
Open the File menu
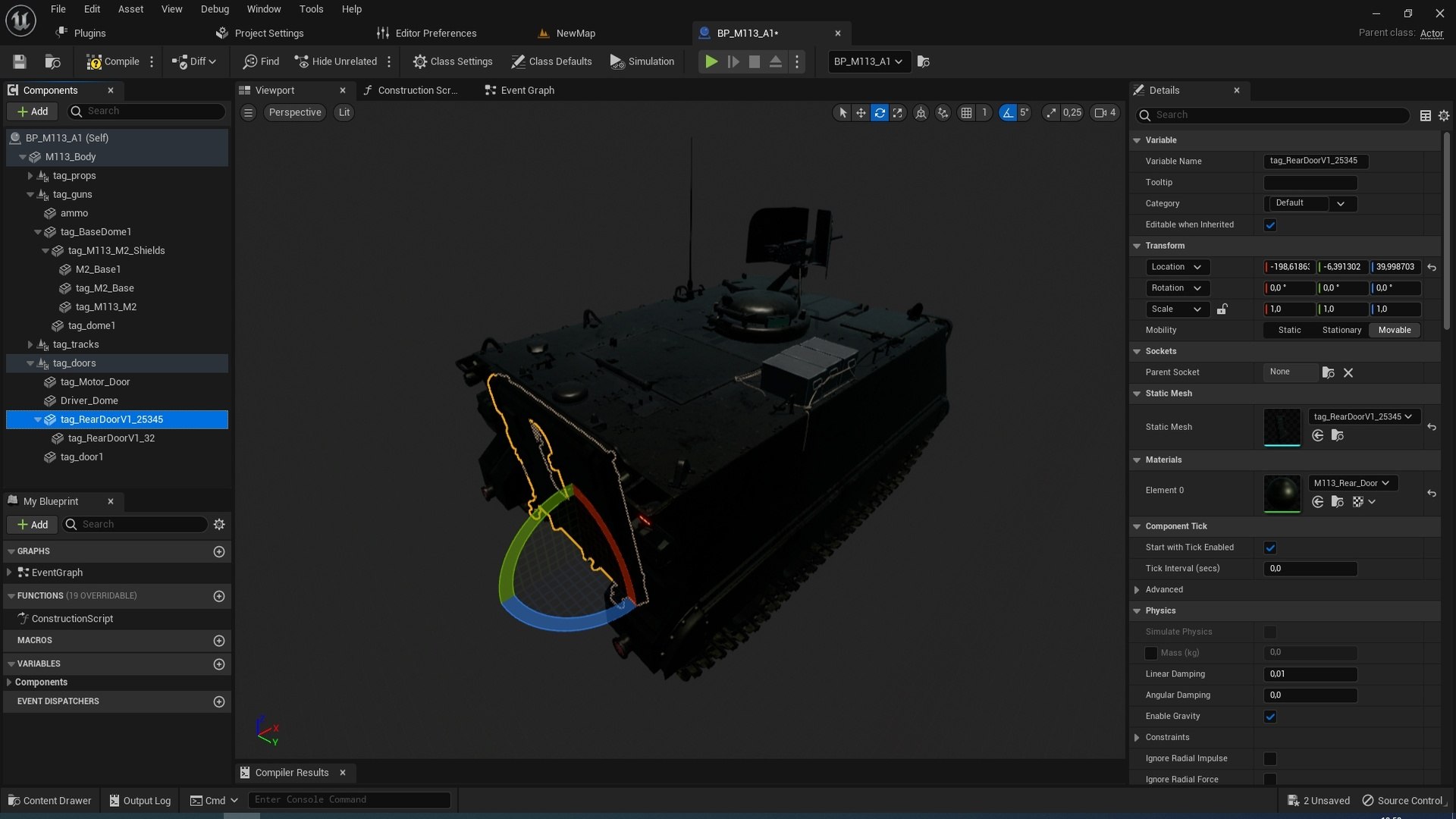(58, 9)
